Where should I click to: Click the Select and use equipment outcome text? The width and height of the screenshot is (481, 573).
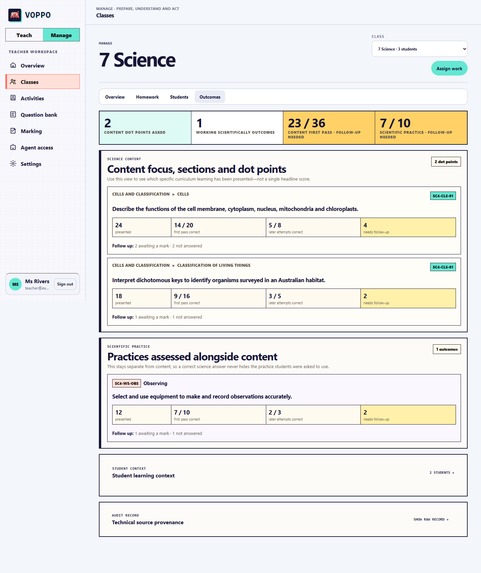[x=202, y=396]
